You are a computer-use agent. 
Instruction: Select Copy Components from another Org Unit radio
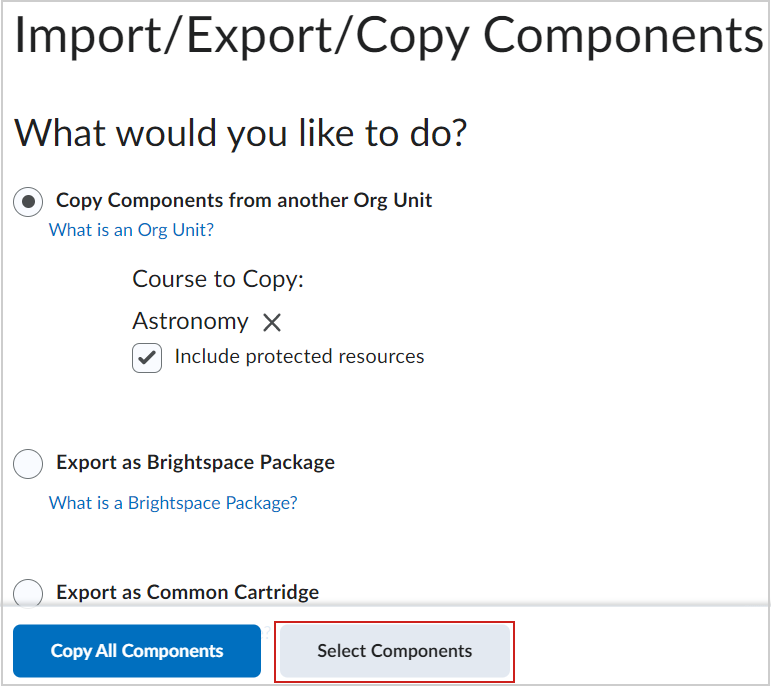coord(28,202)
